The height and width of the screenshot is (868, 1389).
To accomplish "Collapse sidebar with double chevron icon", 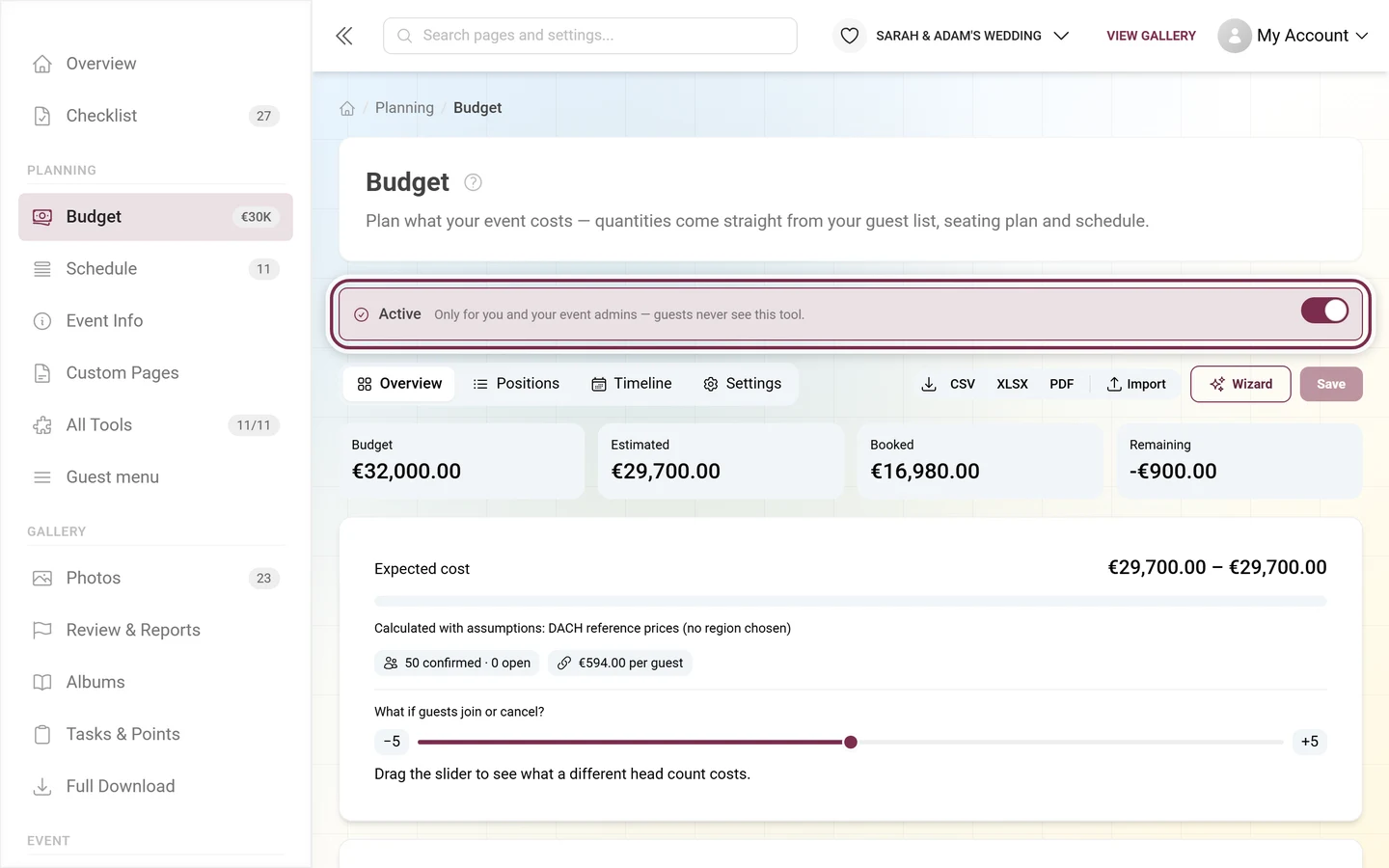I will [344, 36].
